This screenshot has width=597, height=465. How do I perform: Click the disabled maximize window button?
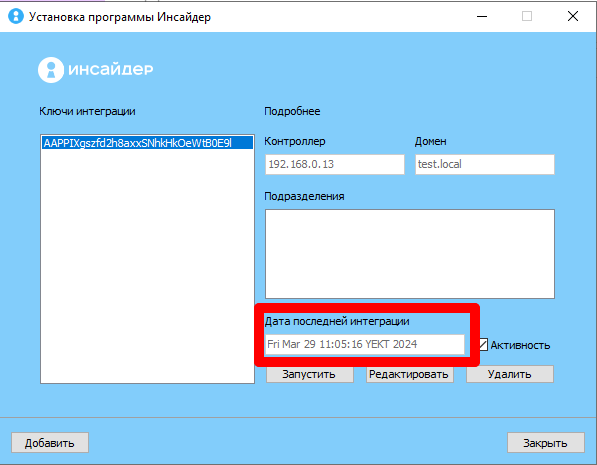527,16
